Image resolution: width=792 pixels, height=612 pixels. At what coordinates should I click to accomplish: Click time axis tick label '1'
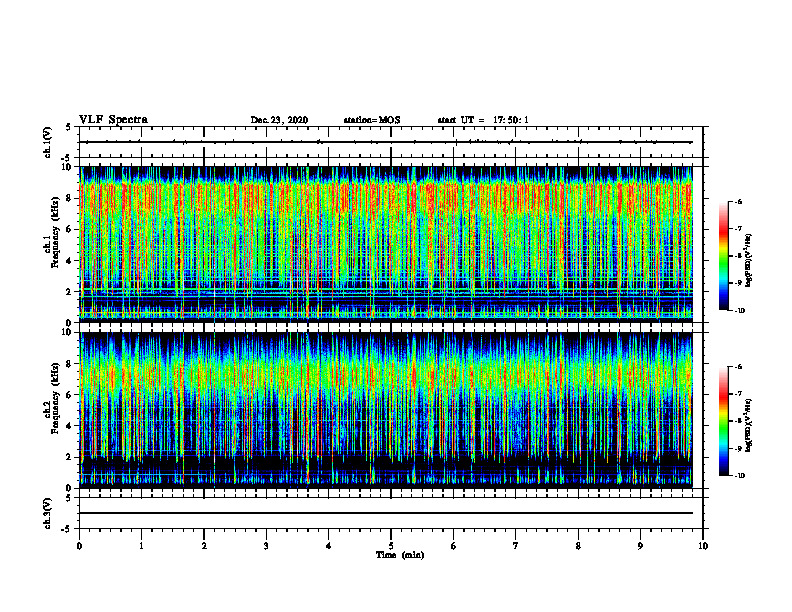[x=141, y=546]
